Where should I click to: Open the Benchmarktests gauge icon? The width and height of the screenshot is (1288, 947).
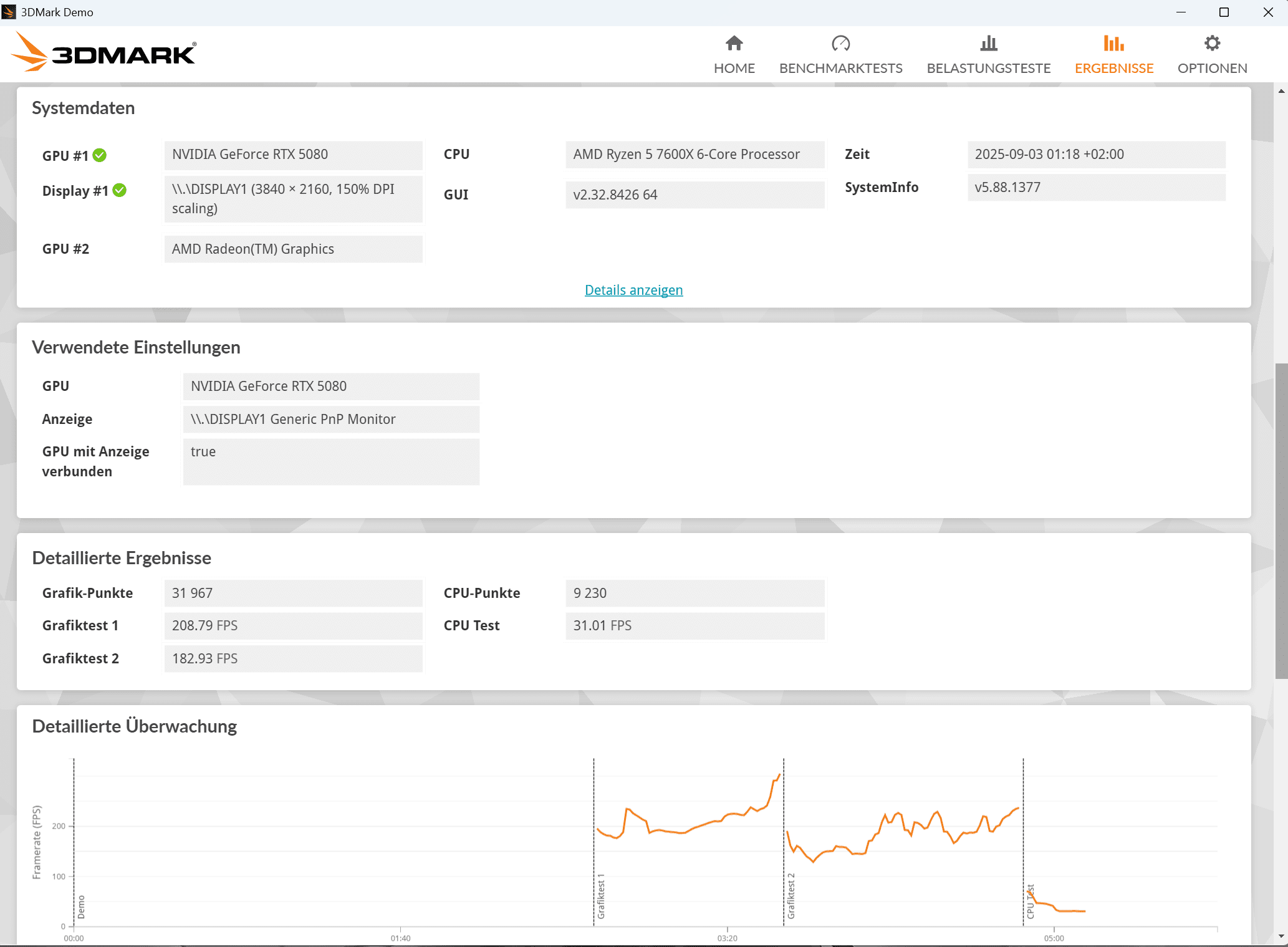840,43
